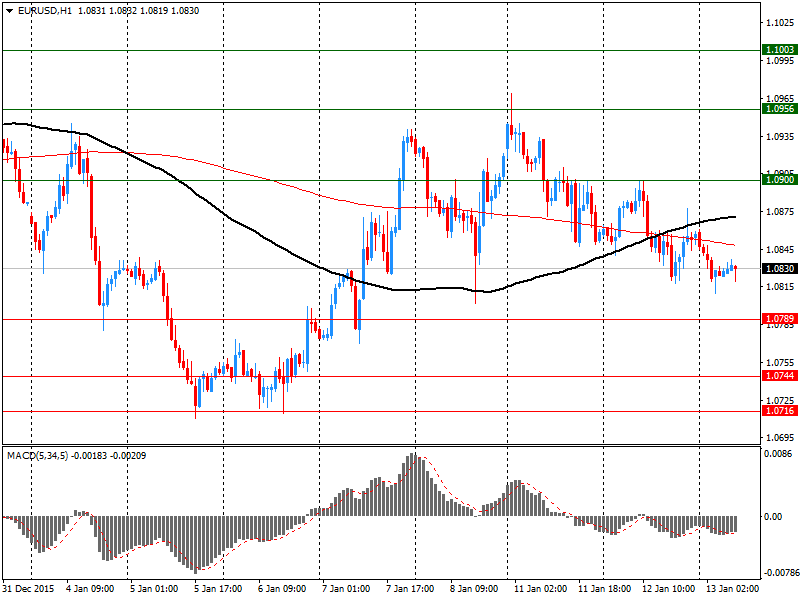The image size is (800, 600).
Task: Click the 0.0086 MACD scale value
Action: coord(778,454)
